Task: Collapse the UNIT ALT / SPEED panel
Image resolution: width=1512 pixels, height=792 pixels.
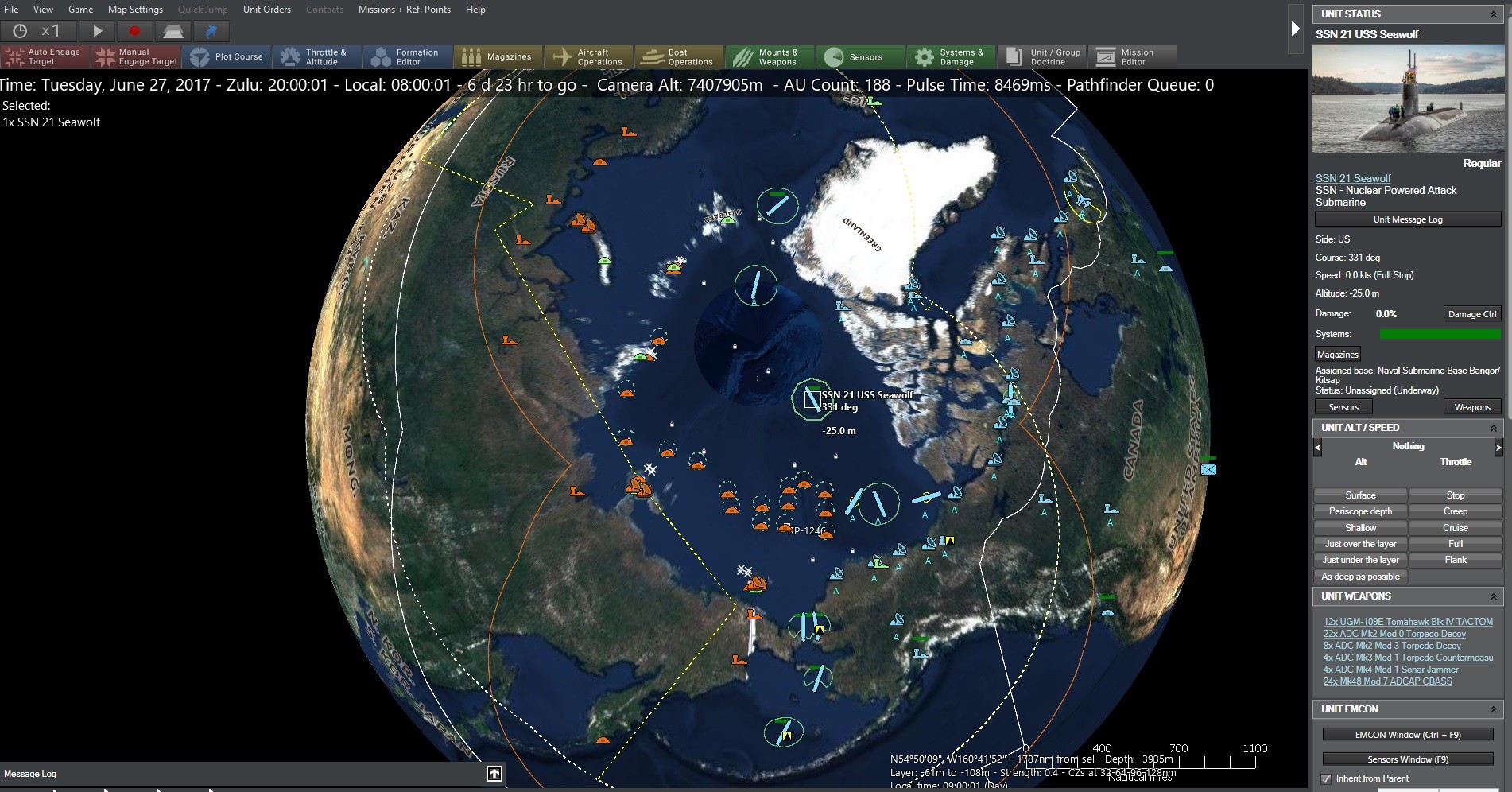Action: [1494, 427]
